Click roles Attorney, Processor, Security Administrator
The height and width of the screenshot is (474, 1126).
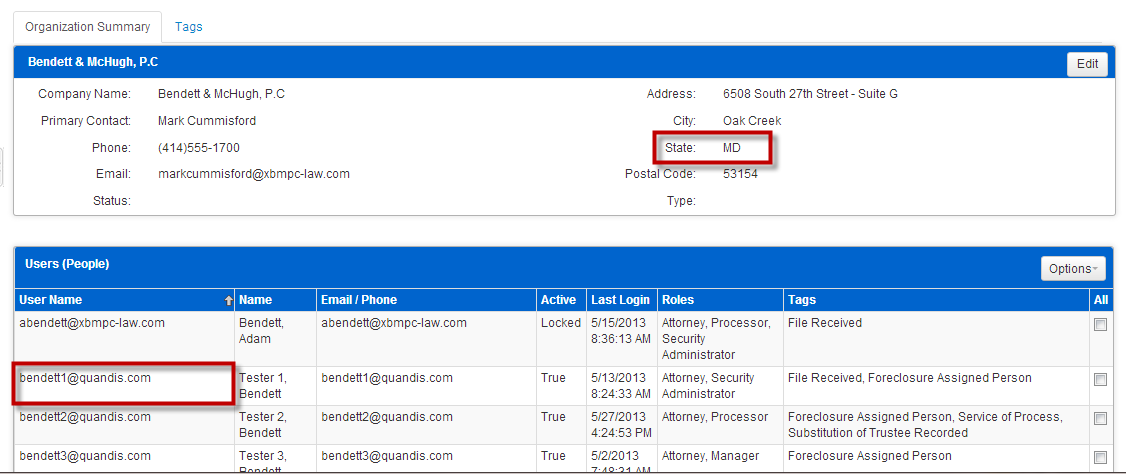pos(717,339)
